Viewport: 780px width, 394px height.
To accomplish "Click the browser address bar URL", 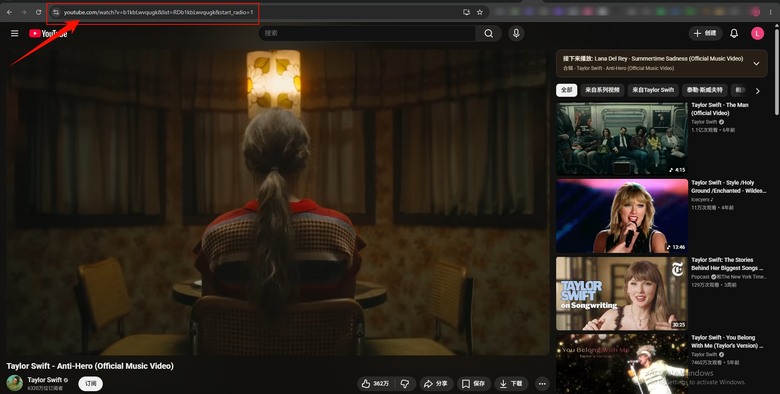I will [158, 12].
